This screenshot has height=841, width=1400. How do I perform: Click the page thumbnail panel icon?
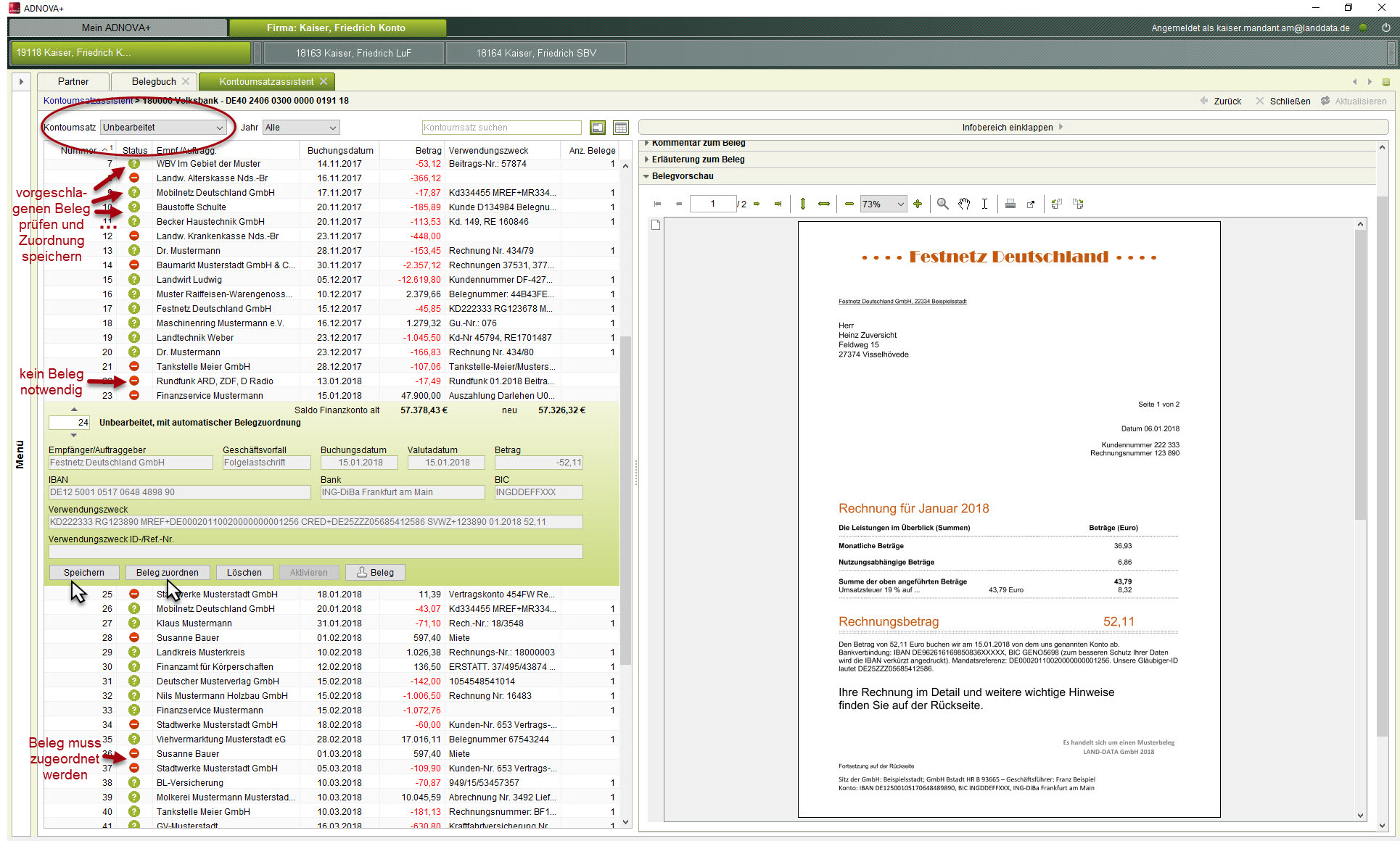tap(656, 225)
